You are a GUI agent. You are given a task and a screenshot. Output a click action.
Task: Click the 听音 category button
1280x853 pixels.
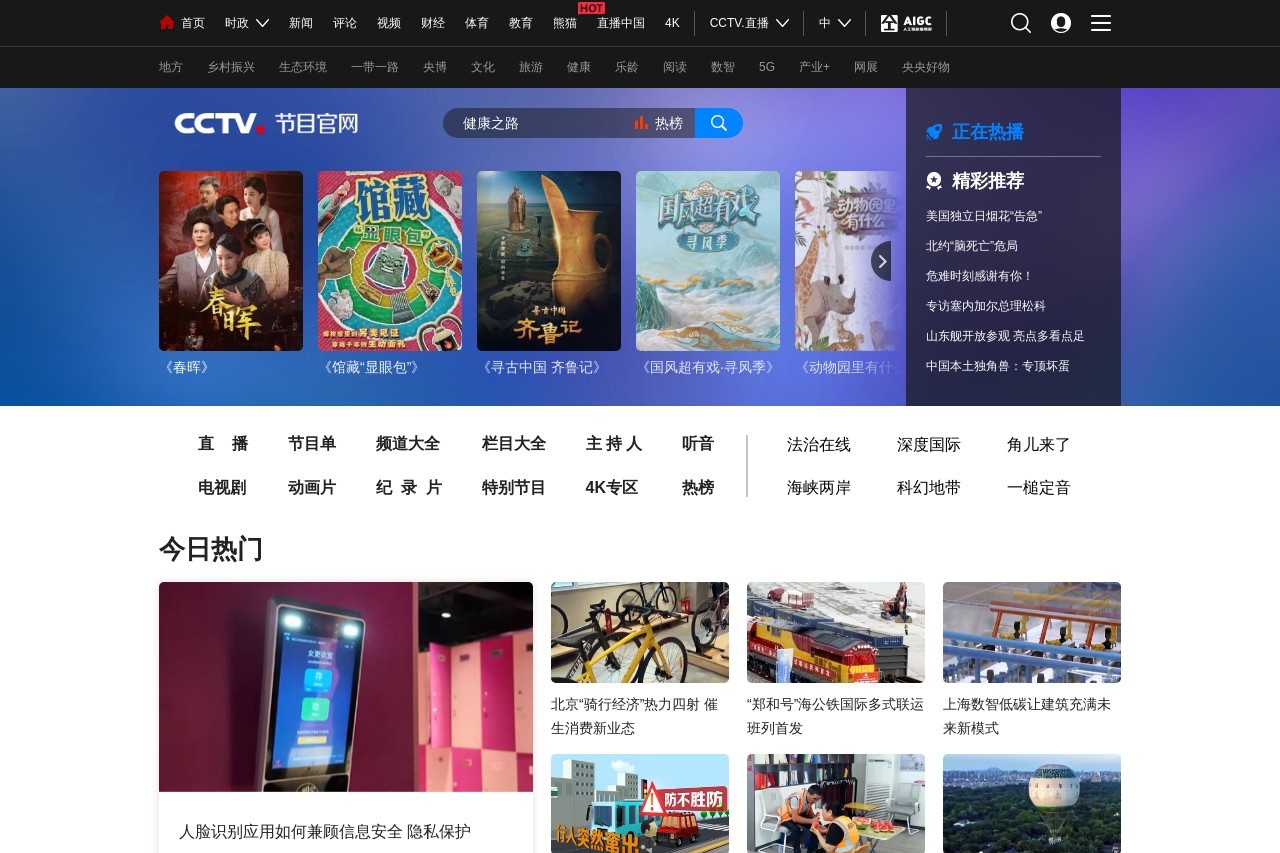pyautogui.click(x=698, y=444)
